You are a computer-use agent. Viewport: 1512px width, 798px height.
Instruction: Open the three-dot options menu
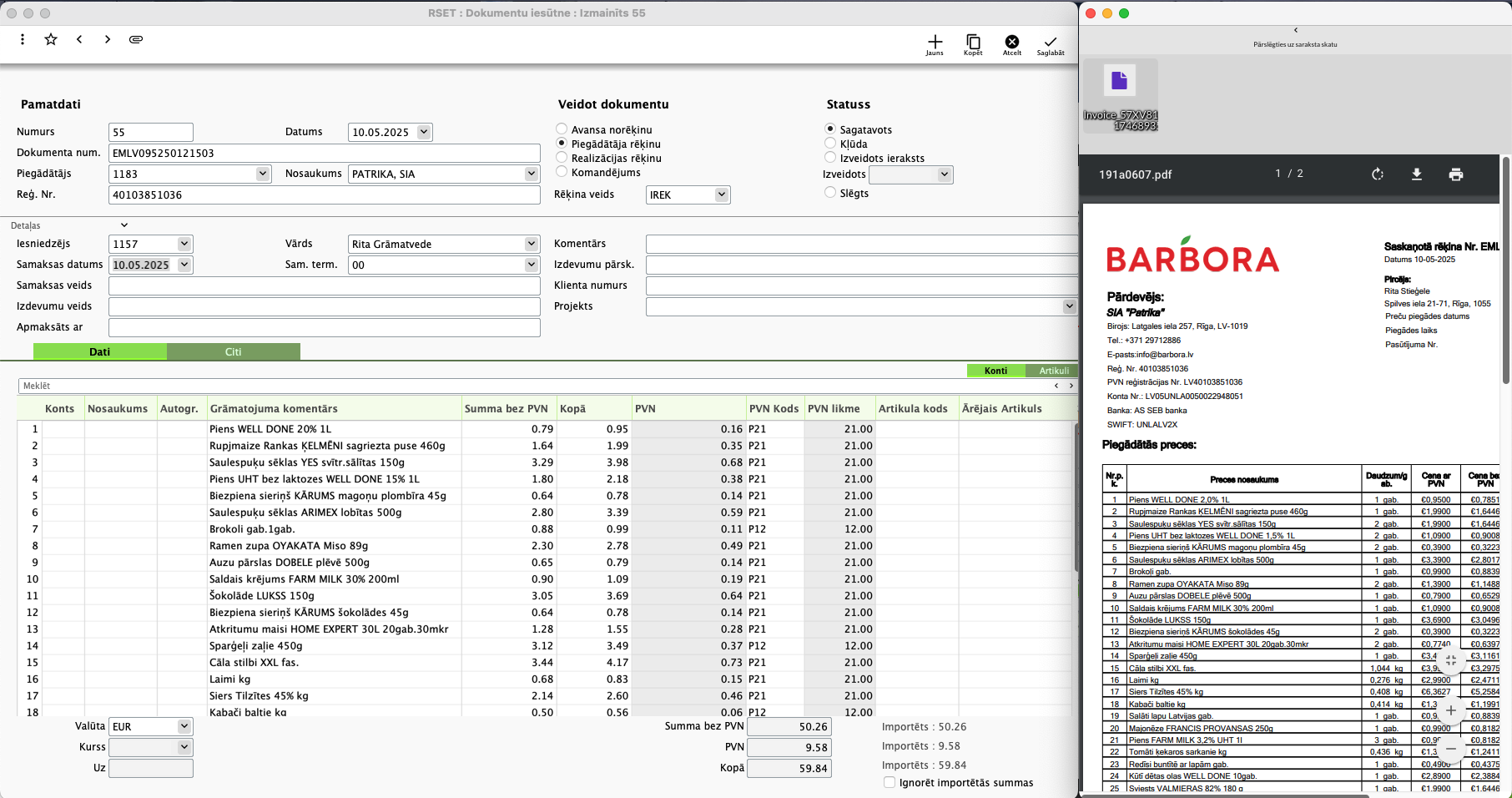pyautogui.click(x=23, y=39)
